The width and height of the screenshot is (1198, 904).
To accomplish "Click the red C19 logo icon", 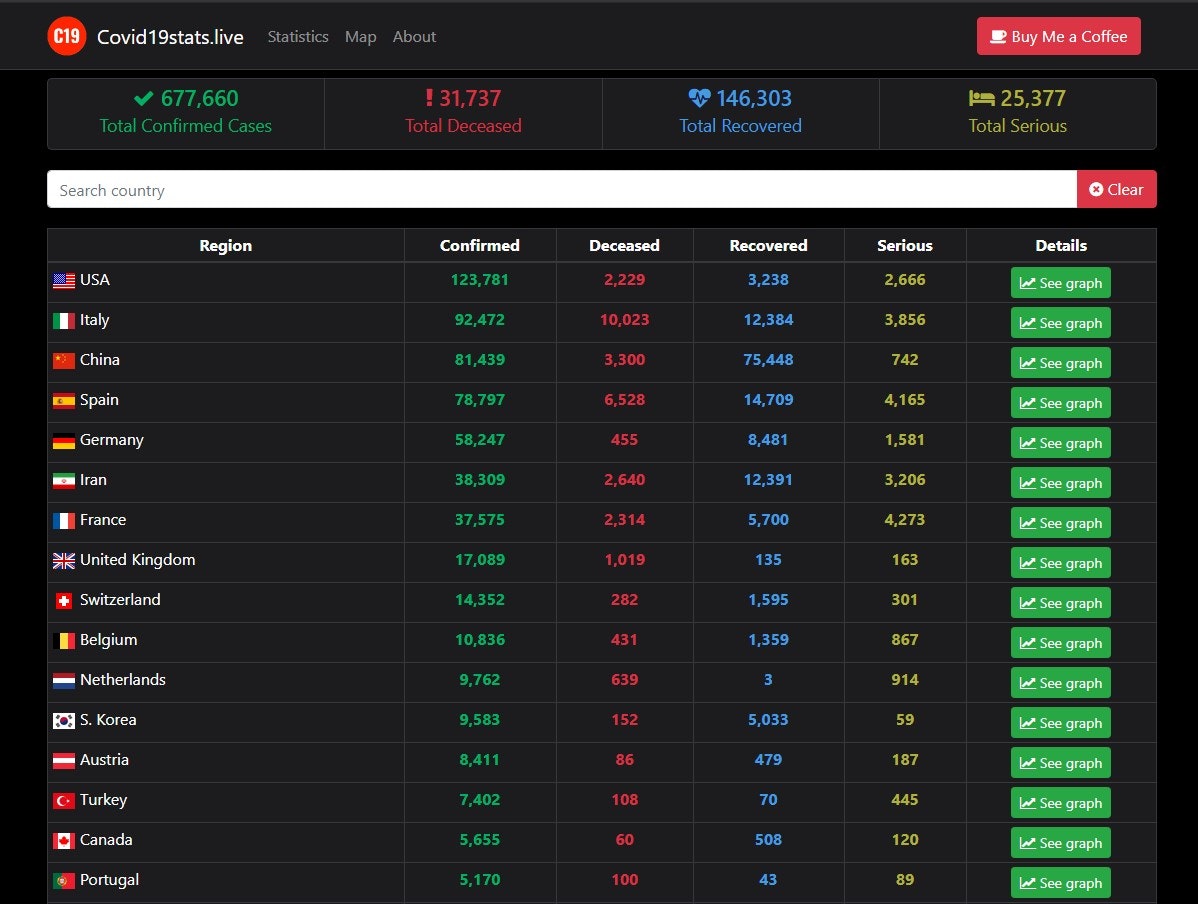I will [67, 37].
